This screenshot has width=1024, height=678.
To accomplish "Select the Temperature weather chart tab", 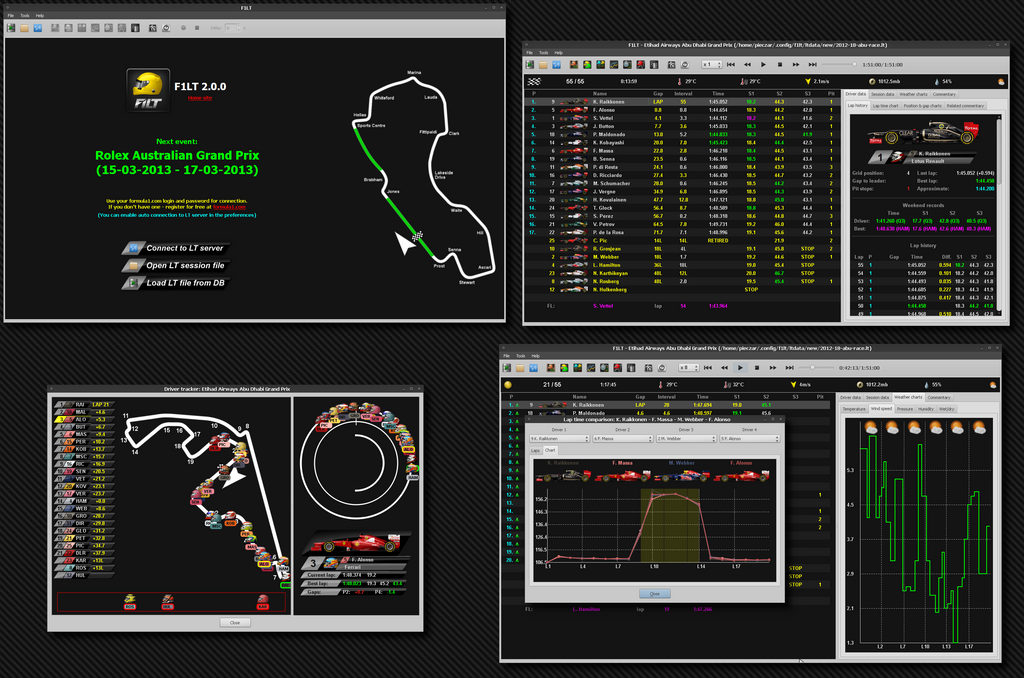I will tap(854, 409).
